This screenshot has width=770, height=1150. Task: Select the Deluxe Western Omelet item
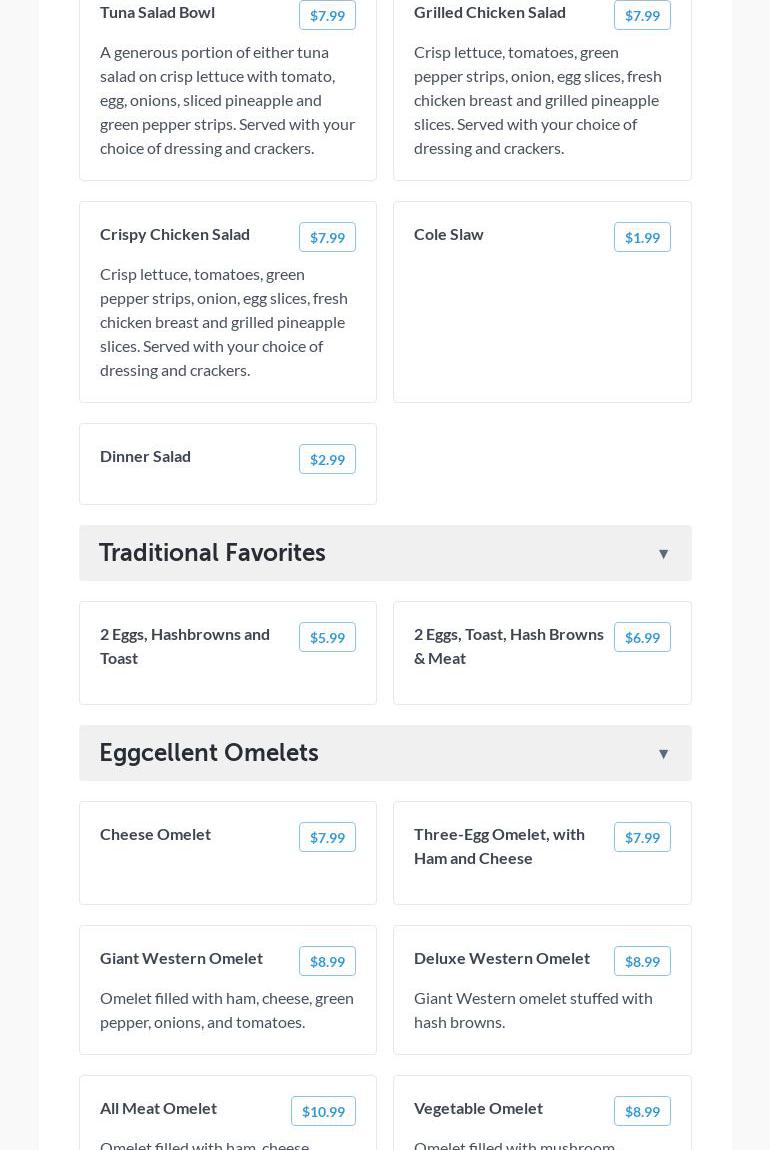502,958
